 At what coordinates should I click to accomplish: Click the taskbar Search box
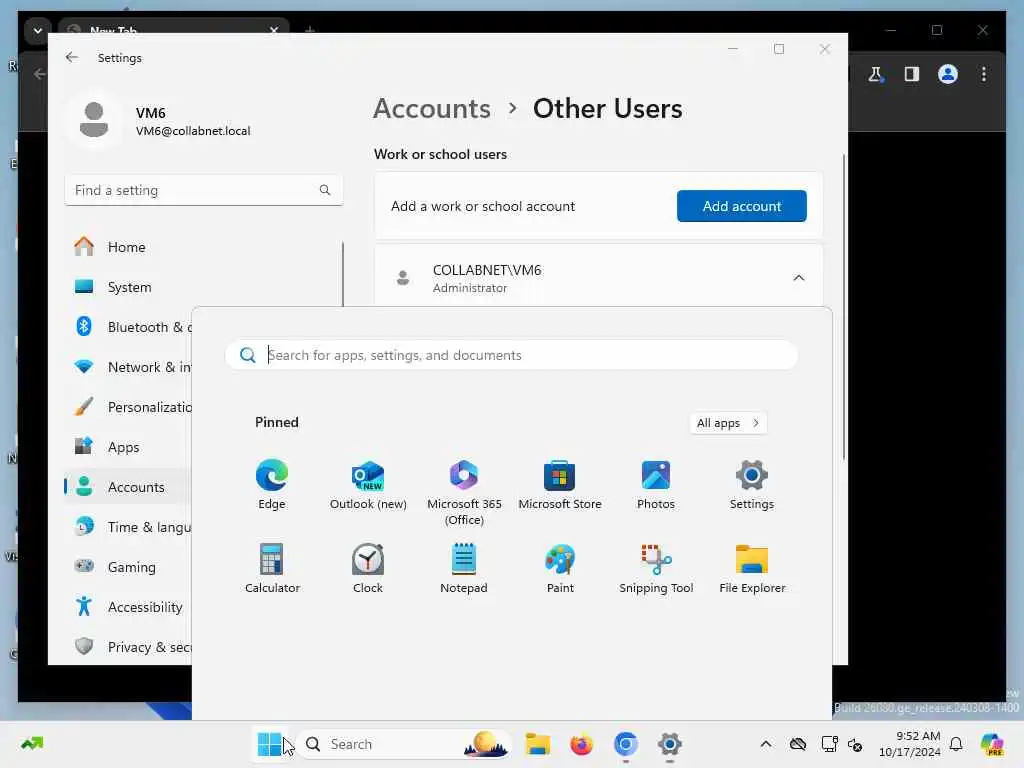(x=405, y=744)
